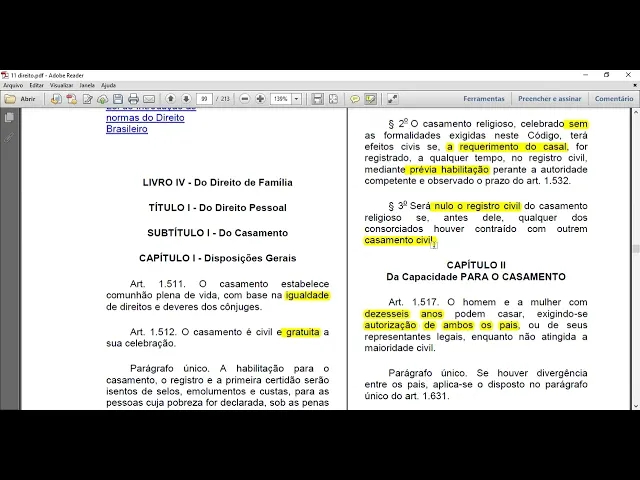640x480 pixels.
Task: Restore the Adobe Reader window
Action: (x=607, y=75)
